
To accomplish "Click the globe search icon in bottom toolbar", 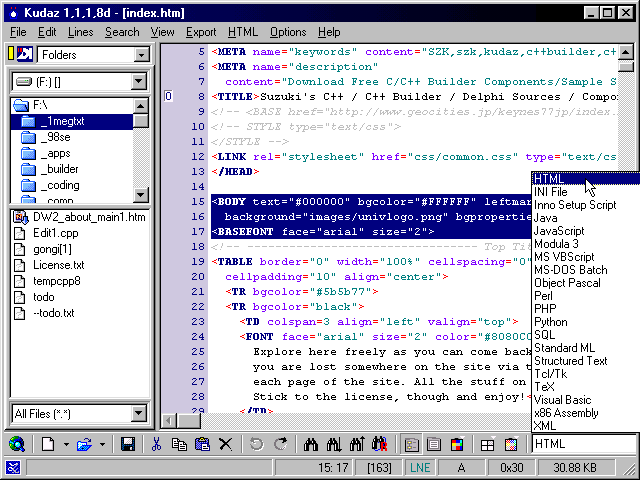I will (17, 444).
